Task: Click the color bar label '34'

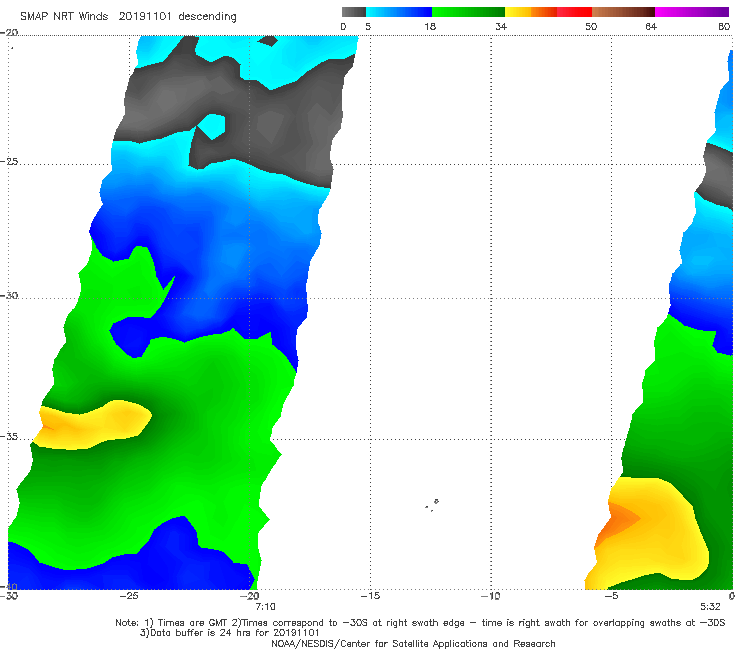Action: (x=501, y=27)
